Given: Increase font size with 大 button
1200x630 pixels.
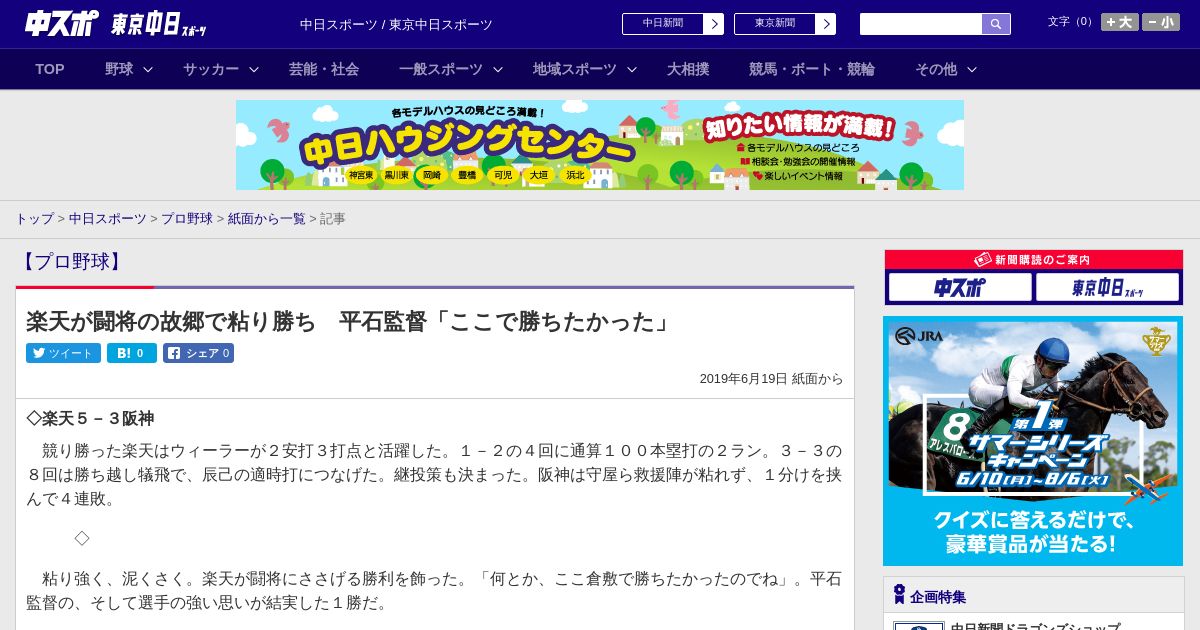Looking at the screenshot, I should tap(1119, 22).
